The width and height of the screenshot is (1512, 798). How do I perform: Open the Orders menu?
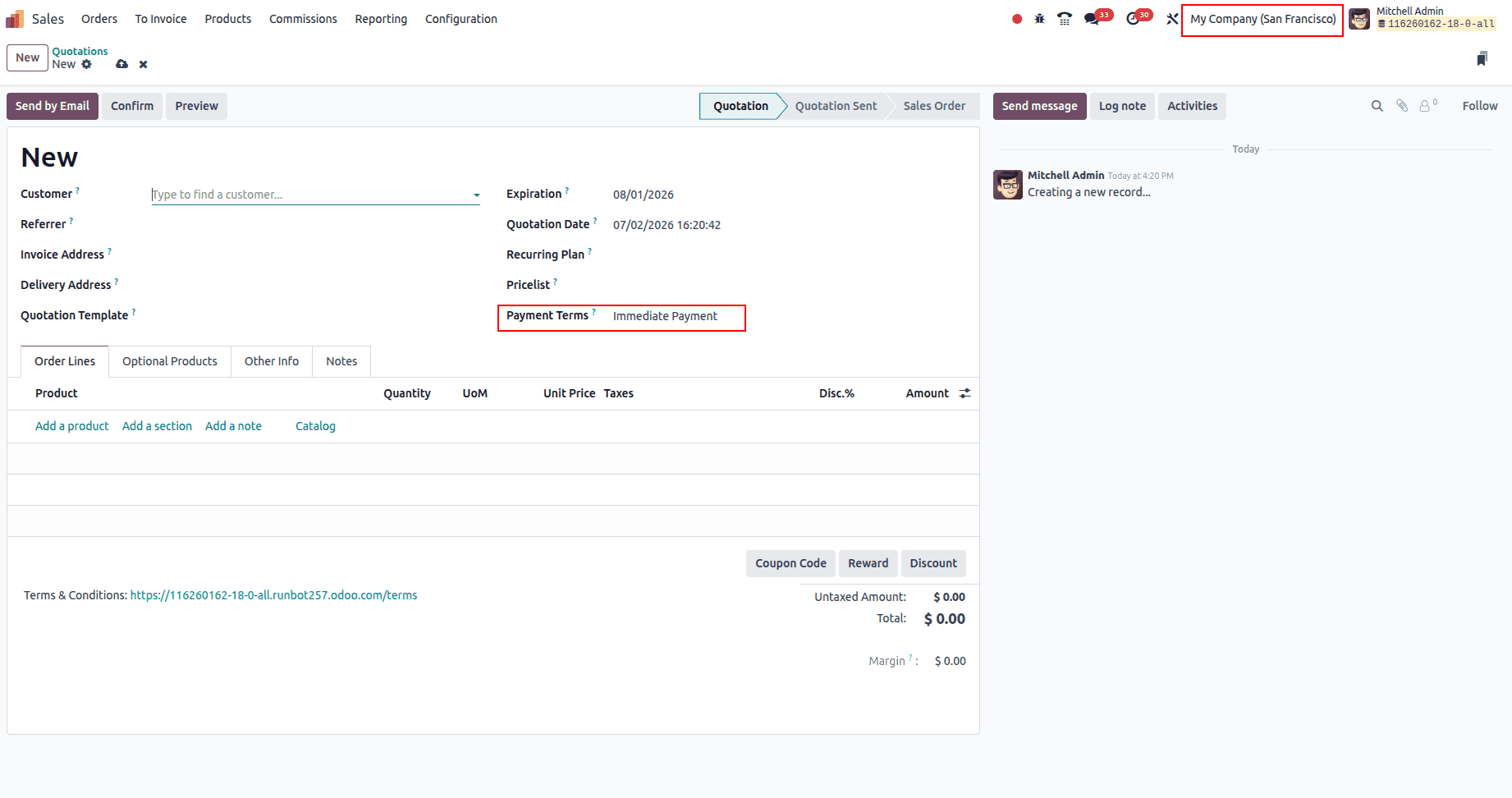(x=99, y=19)
